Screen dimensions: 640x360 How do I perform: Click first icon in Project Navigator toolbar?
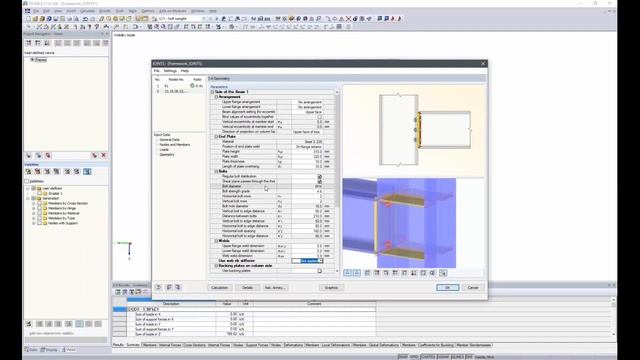29,43
